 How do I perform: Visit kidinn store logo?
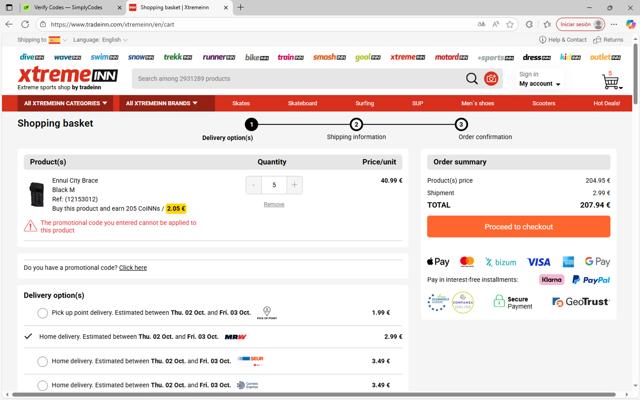pyautogui.click(x=570, y=57)
